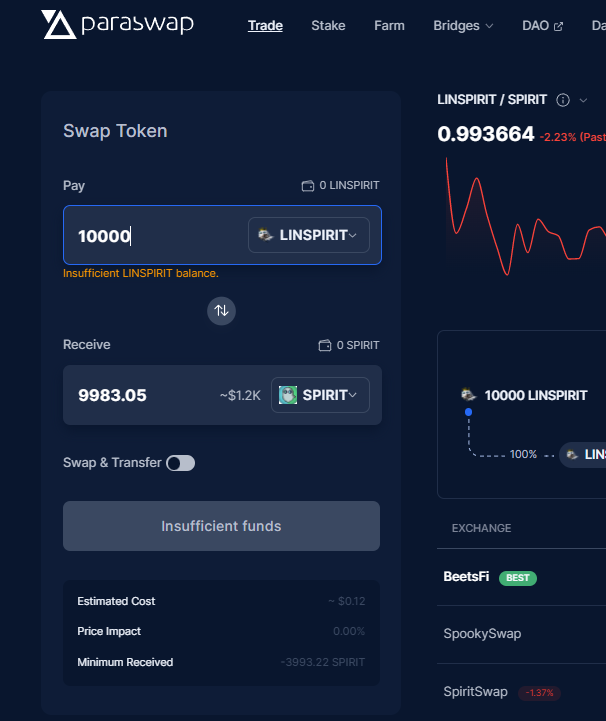
Task: Click the wallet icon next to 0 SPIRIT
Action: point(325,345)
